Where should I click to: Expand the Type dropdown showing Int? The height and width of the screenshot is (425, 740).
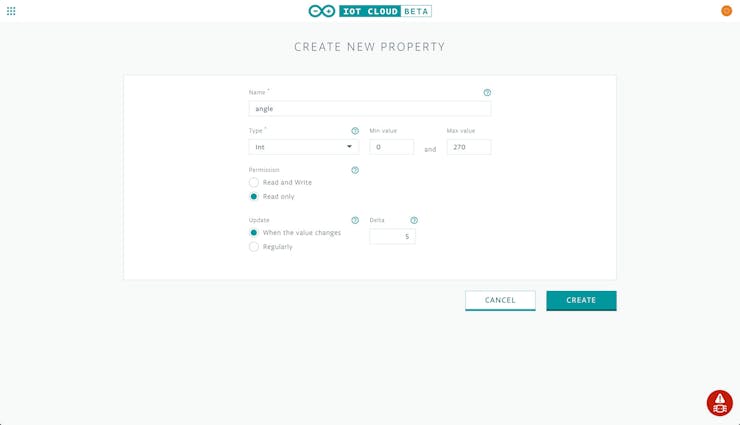[x=303, y=147]
